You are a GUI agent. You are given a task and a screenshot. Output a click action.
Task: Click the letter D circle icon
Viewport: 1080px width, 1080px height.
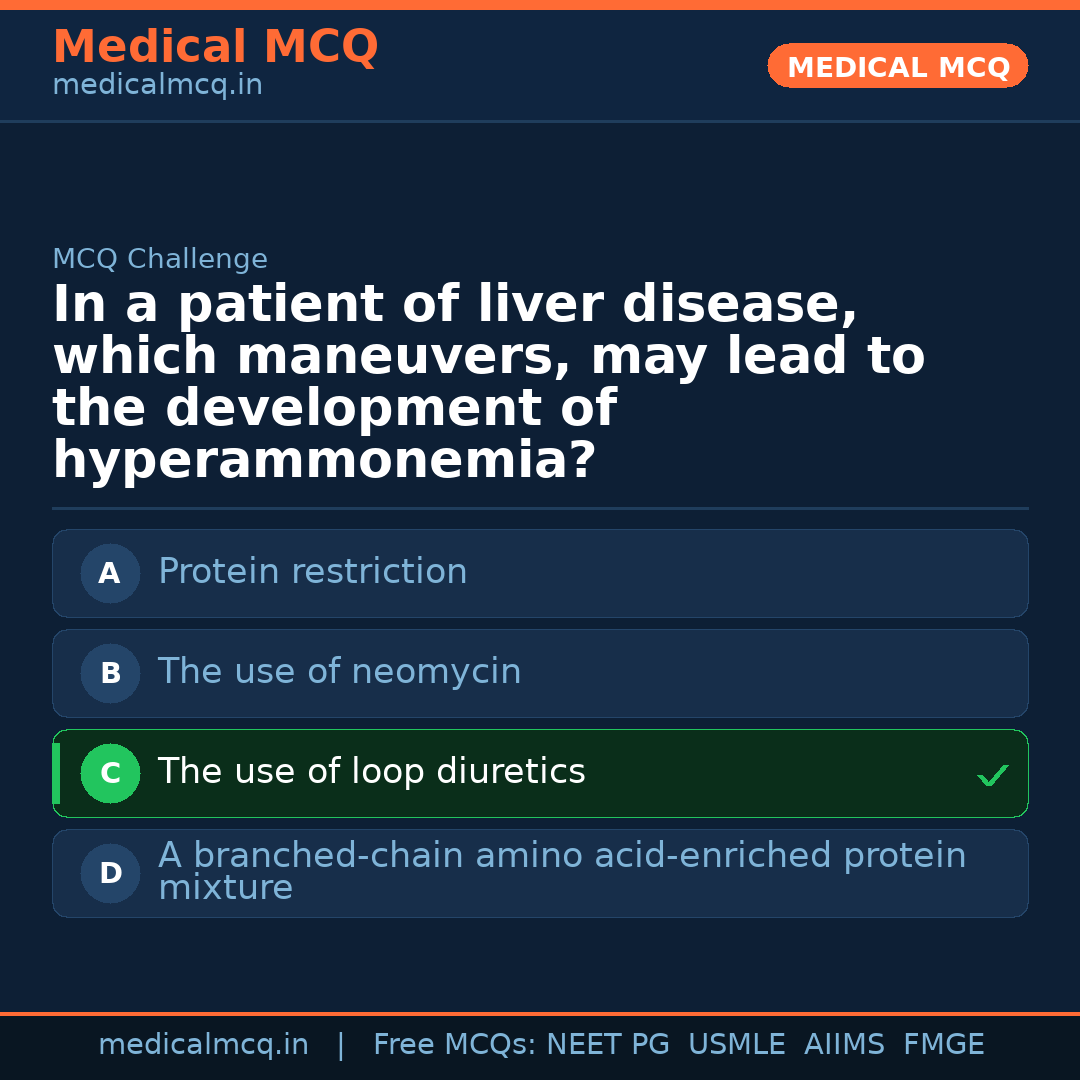pyautogui.click(x=110, y=873)
